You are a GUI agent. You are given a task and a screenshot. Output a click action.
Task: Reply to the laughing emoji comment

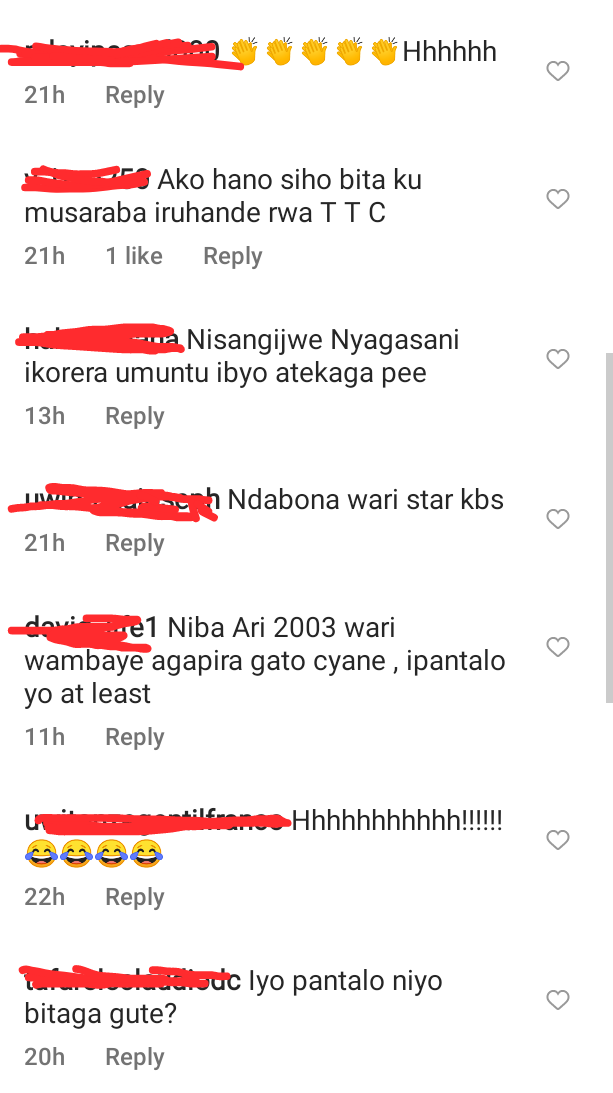tap(135, 897)
